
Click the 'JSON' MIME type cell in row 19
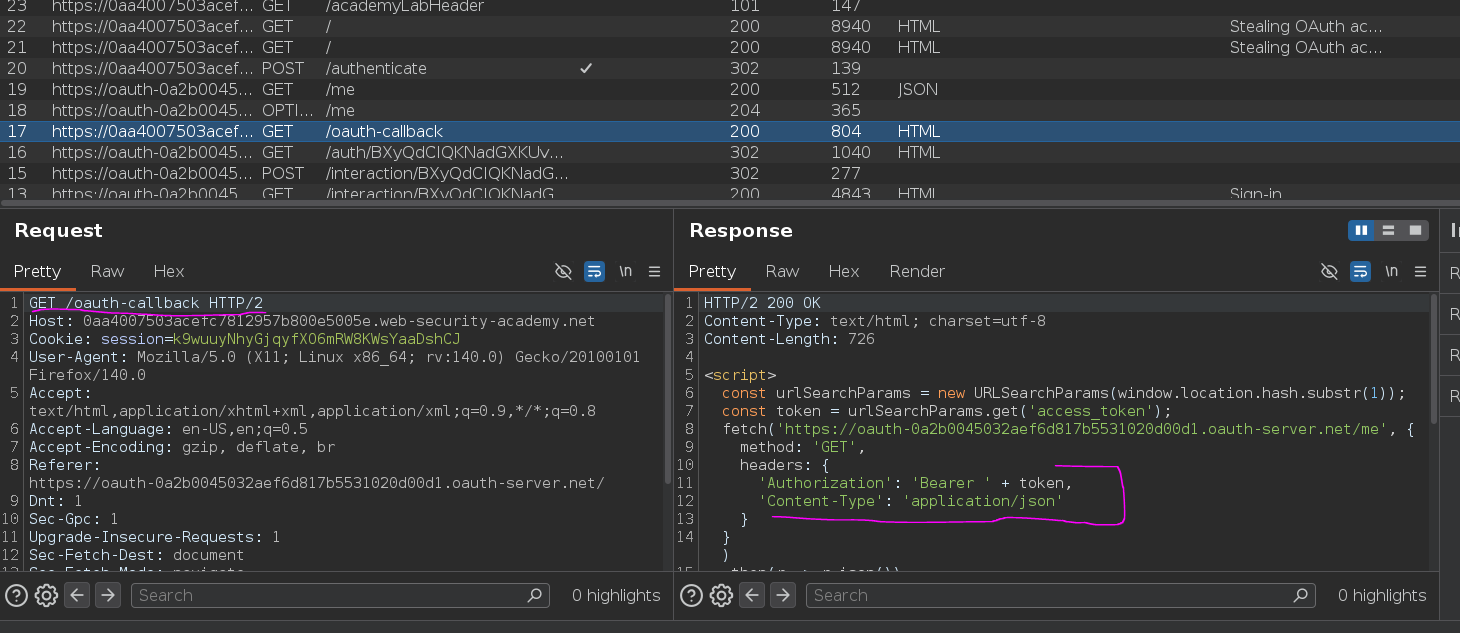tap(918, 89)
